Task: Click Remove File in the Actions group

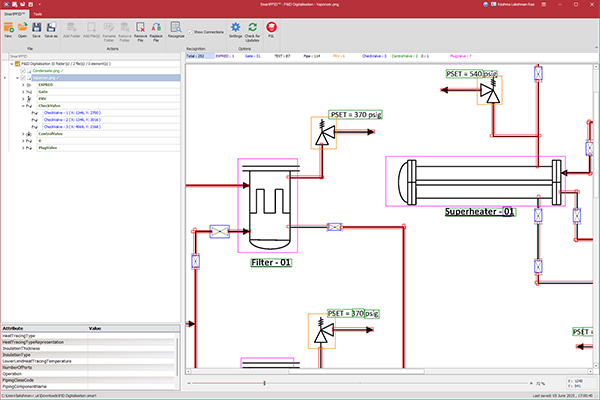Action: [x=140, y=32]
